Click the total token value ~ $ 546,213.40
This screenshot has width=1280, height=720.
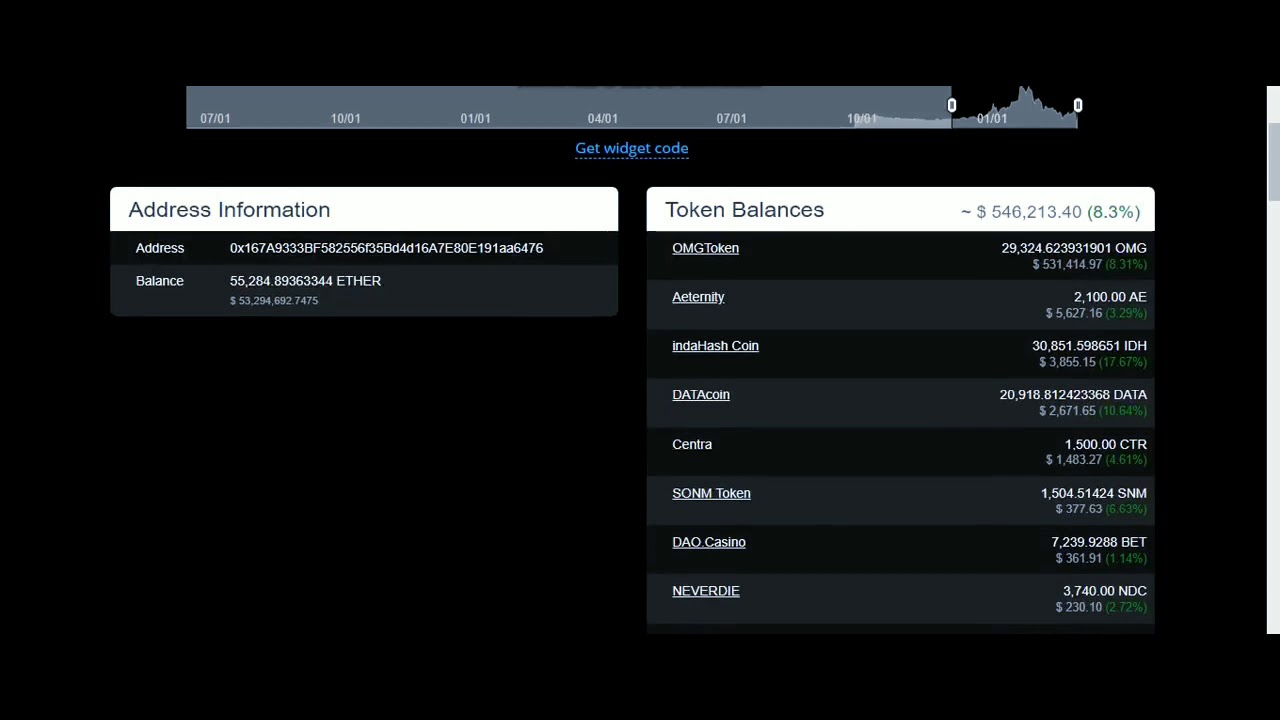[x=1021, y=212]
